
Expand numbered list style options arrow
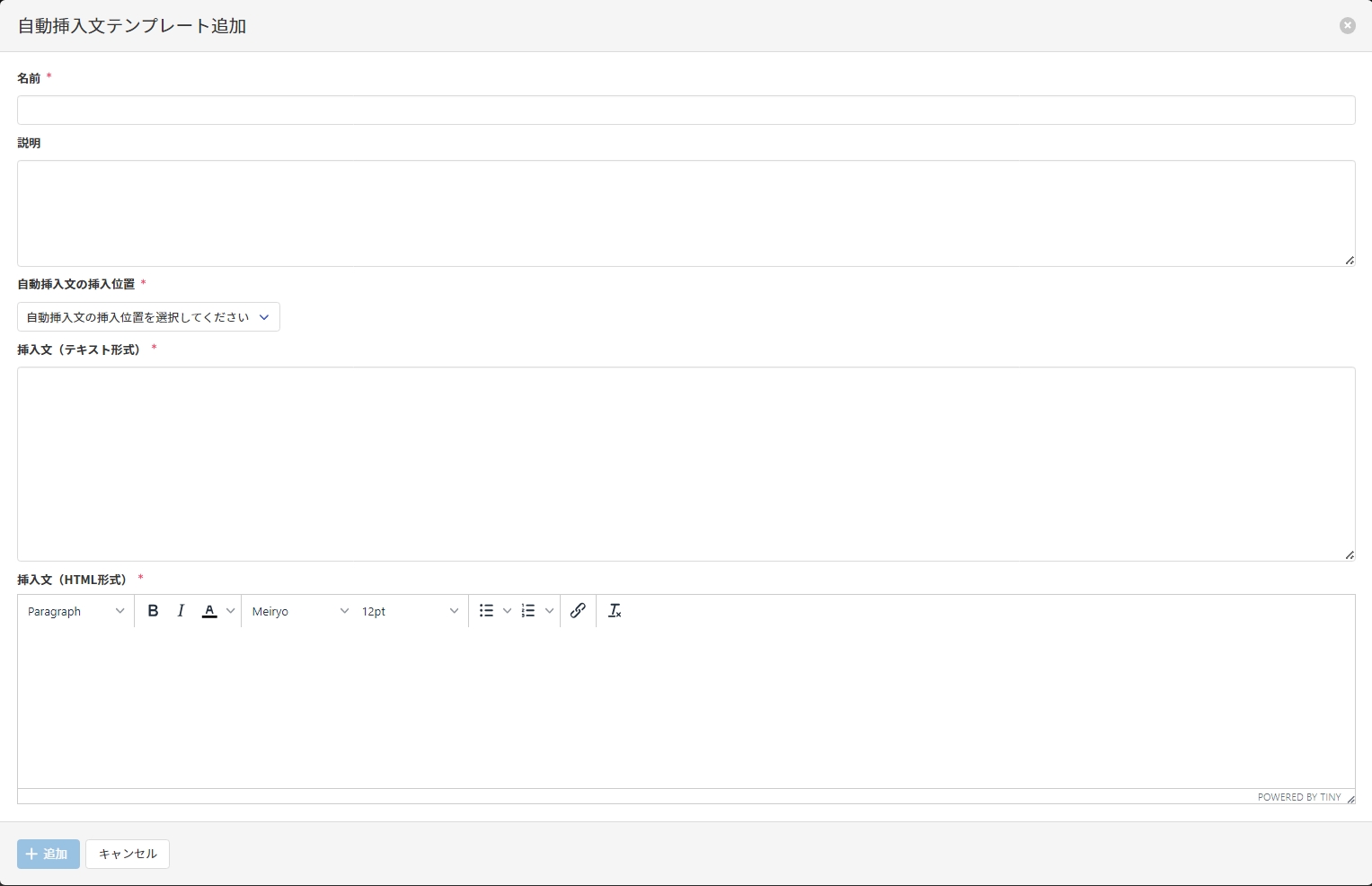pyautogui.click(x=550, y=611)
